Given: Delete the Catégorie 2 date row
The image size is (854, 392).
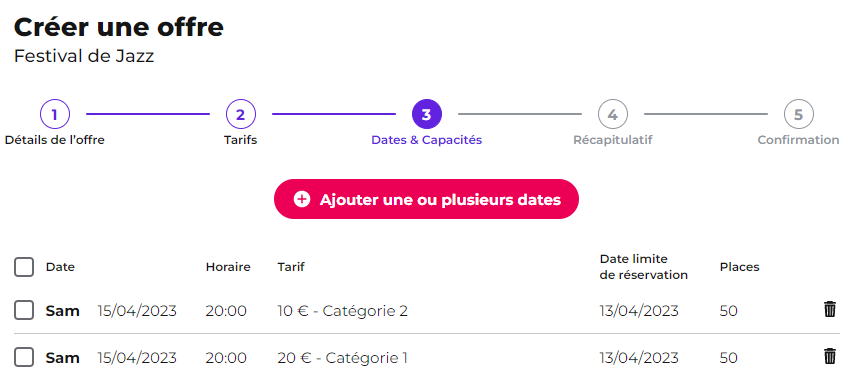Looking at the screenshot, I should [x=829, y=309].
